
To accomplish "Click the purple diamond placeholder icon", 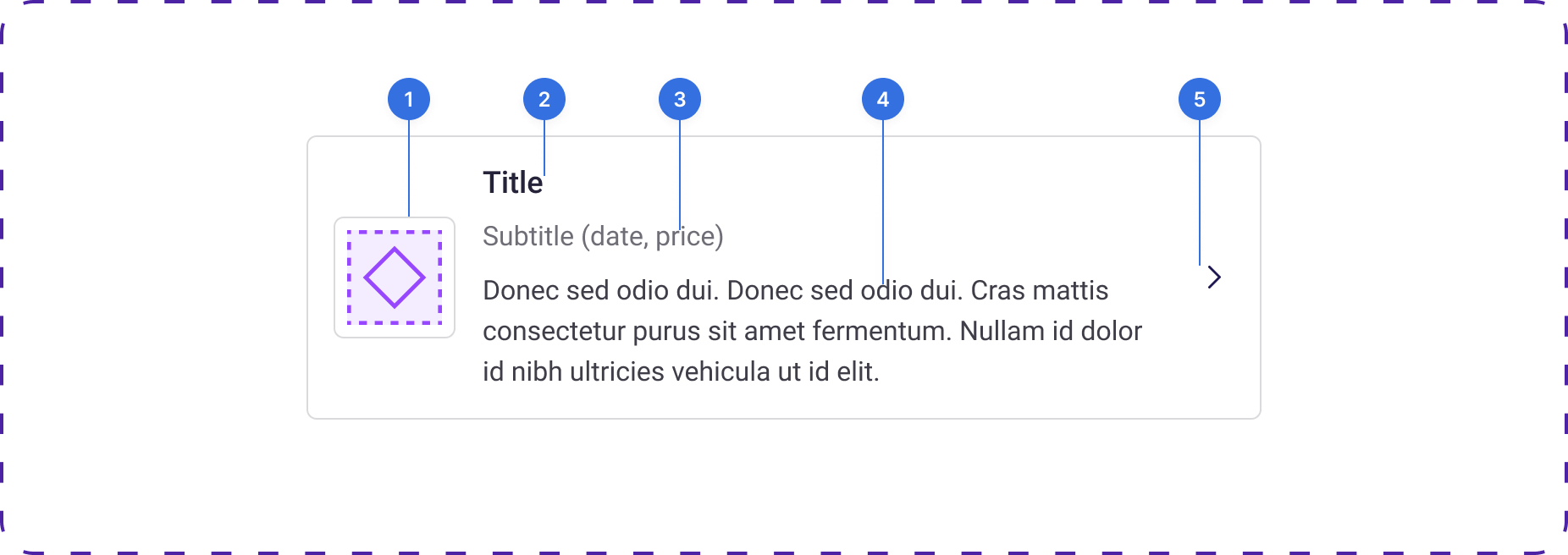I will tap(395, 277).
